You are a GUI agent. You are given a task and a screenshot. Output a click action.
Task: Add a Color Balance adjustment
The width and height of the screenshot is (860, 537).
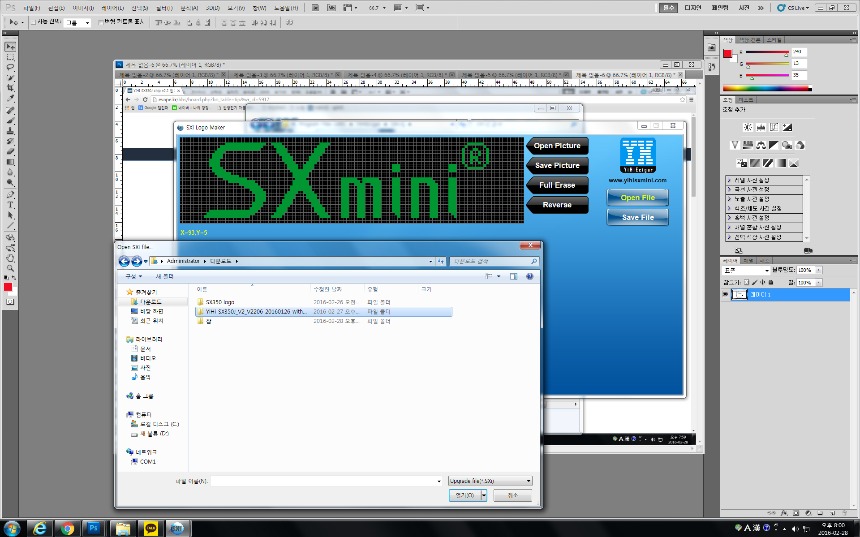[x=760, y=145]
